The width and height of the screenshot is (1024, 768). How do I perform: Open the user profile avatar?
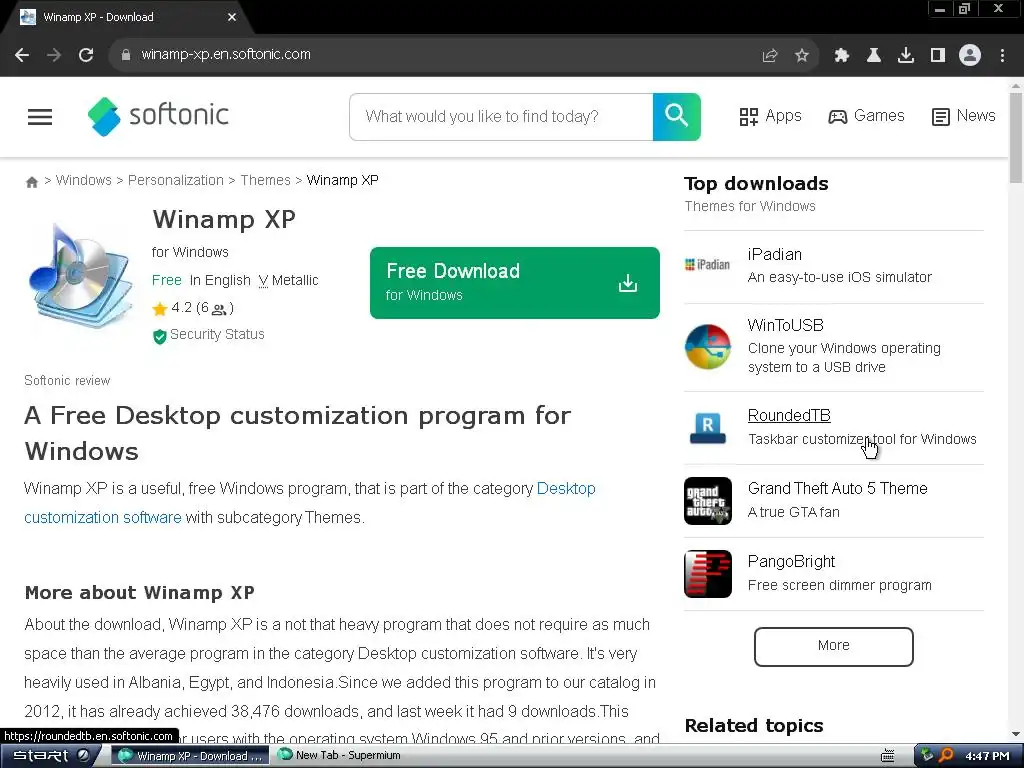[970, 55]
